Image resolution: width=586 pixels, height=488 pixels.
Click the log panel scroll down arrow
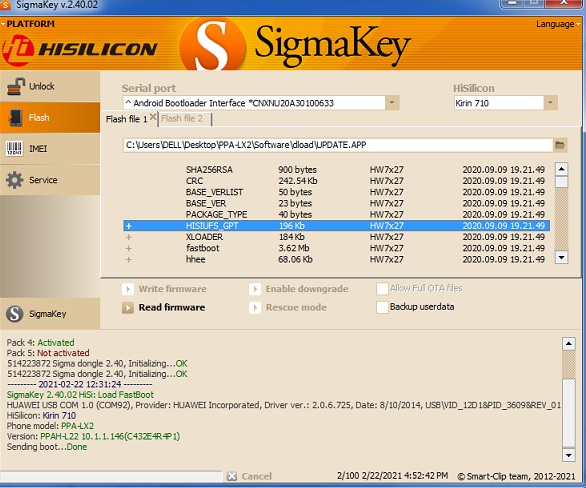coord(568,455)
